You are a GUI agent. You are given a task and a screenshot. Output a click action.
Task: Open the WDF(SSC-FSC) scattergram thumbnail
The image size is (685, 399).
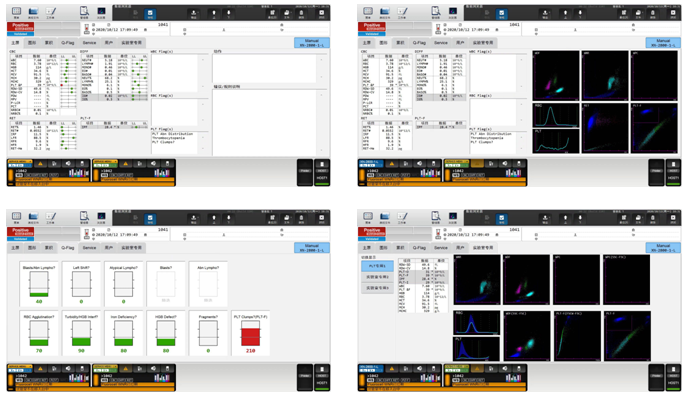tap(527, 336)
